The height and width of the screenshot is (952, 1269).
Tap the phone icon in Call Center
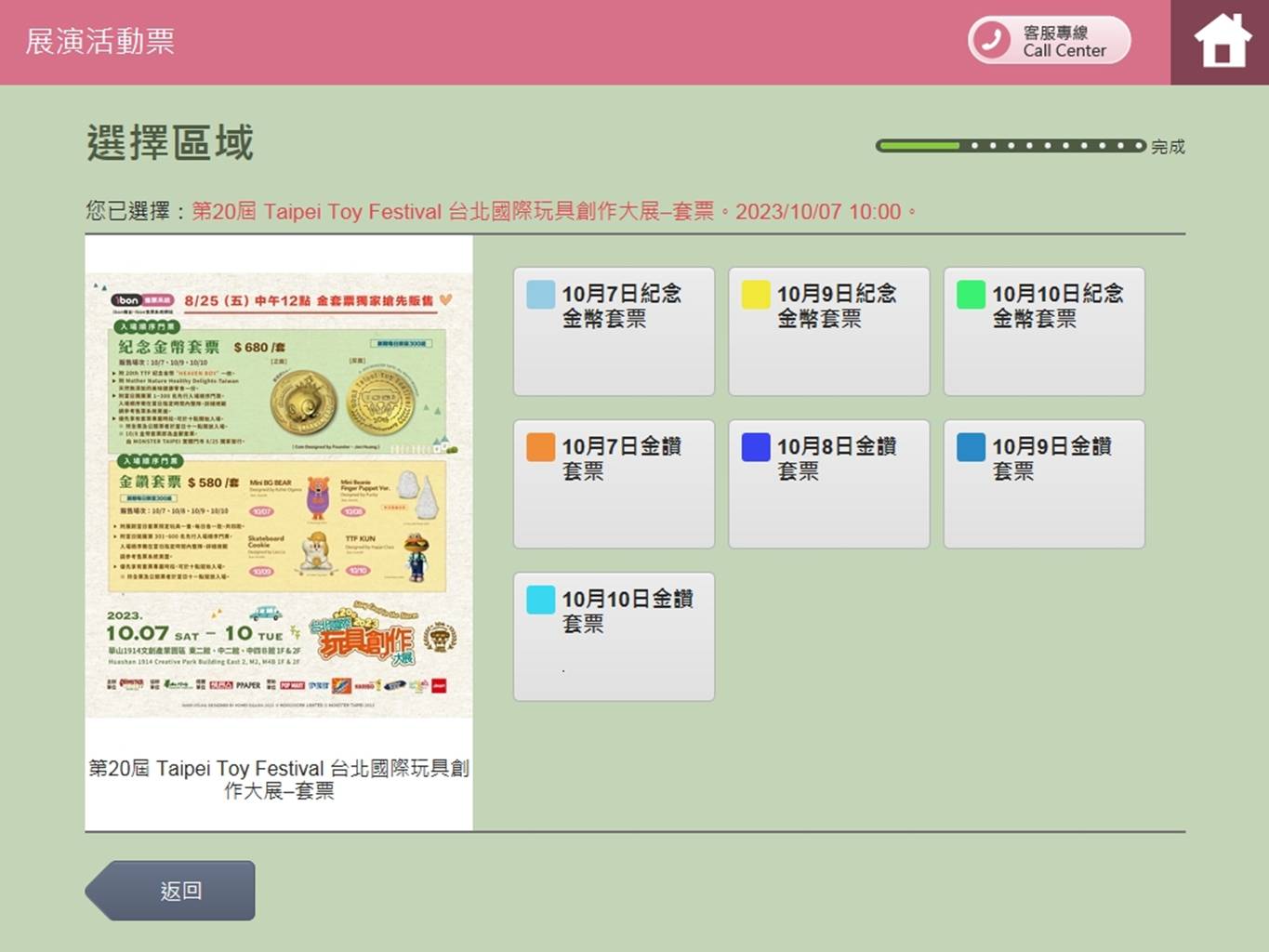tap(992, 41)
